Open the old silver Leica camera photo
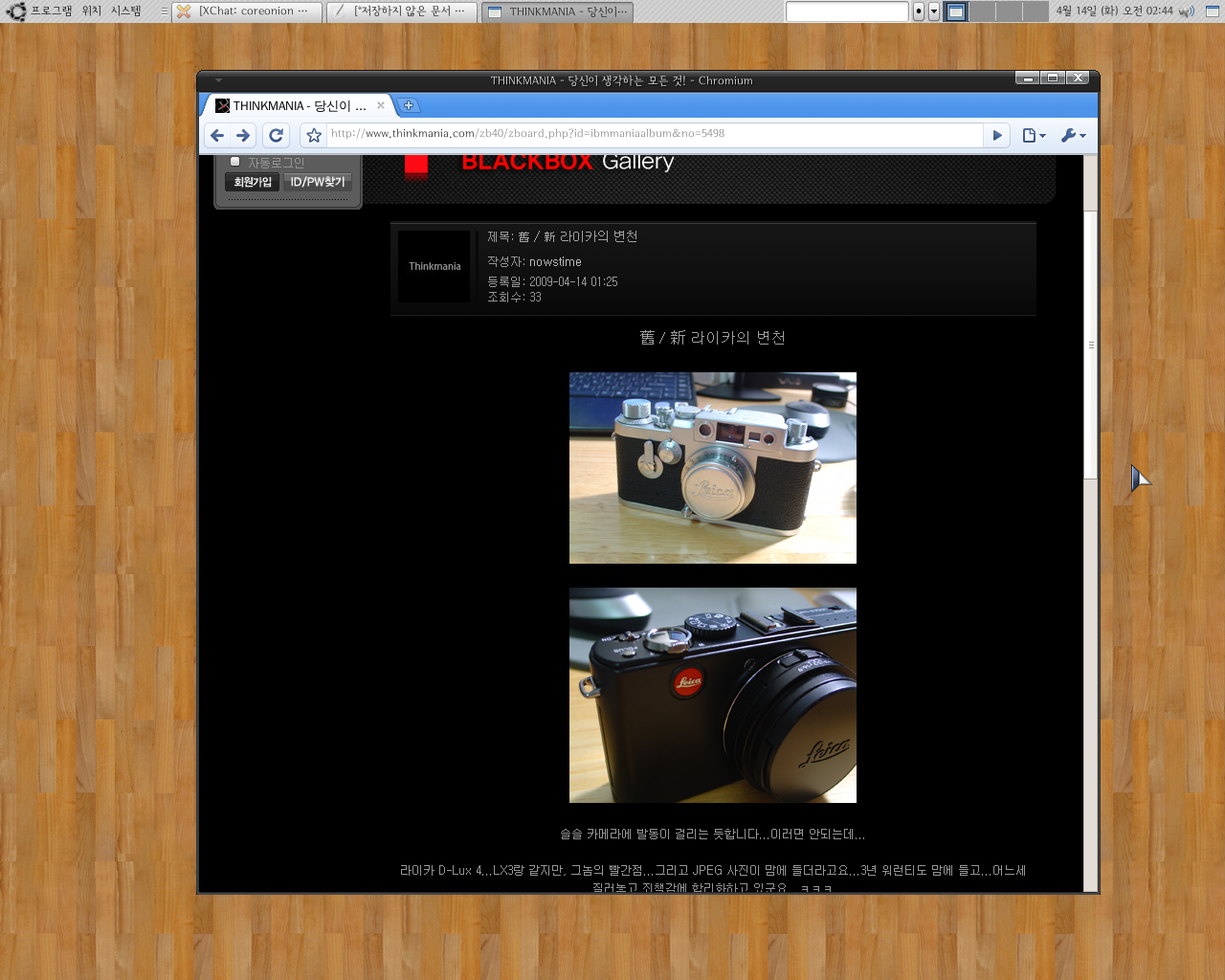 [x=713, y=468]
